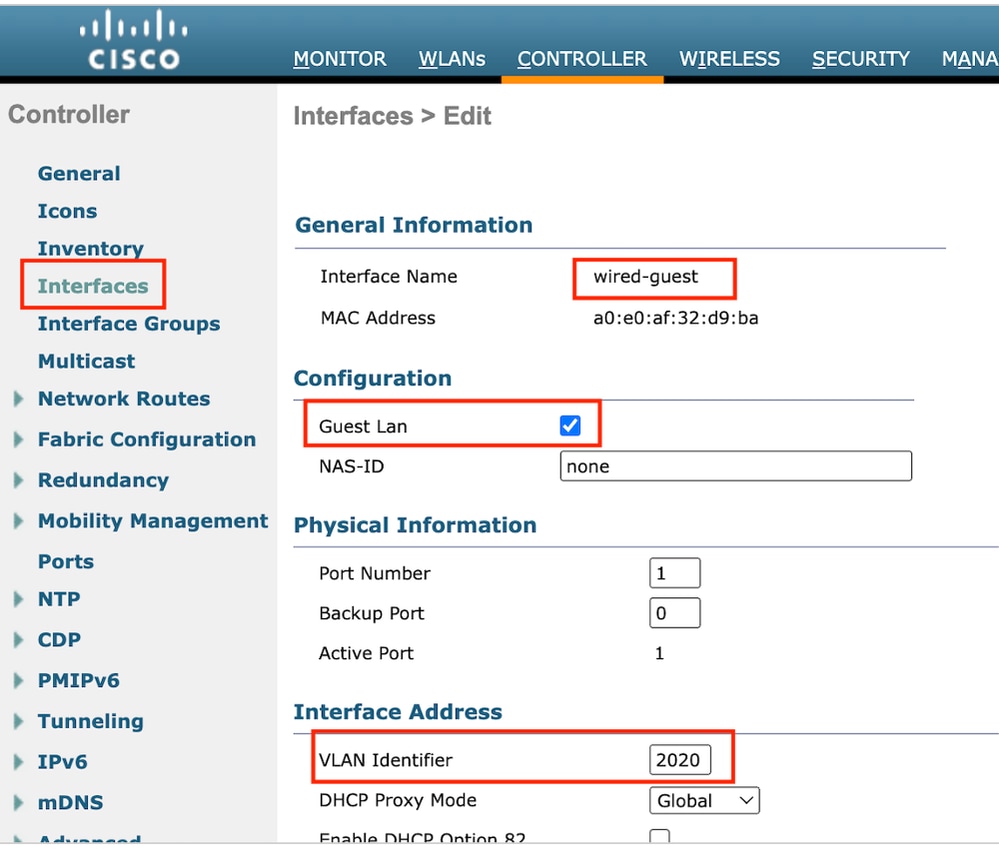Click the Cisco logo
This screenshot has height=855, width=999.
click(134, 40)
